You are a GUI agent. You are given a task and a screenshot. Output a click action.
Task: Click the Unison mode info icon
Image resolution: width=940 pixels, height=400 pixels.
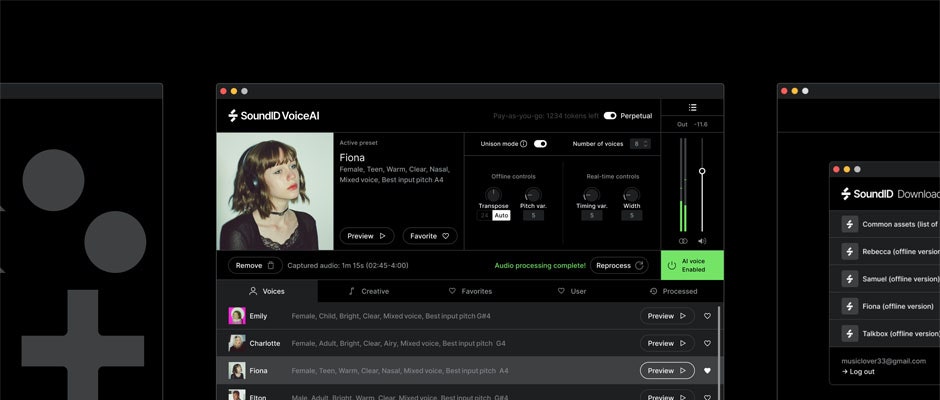click(x=523, y=144)
